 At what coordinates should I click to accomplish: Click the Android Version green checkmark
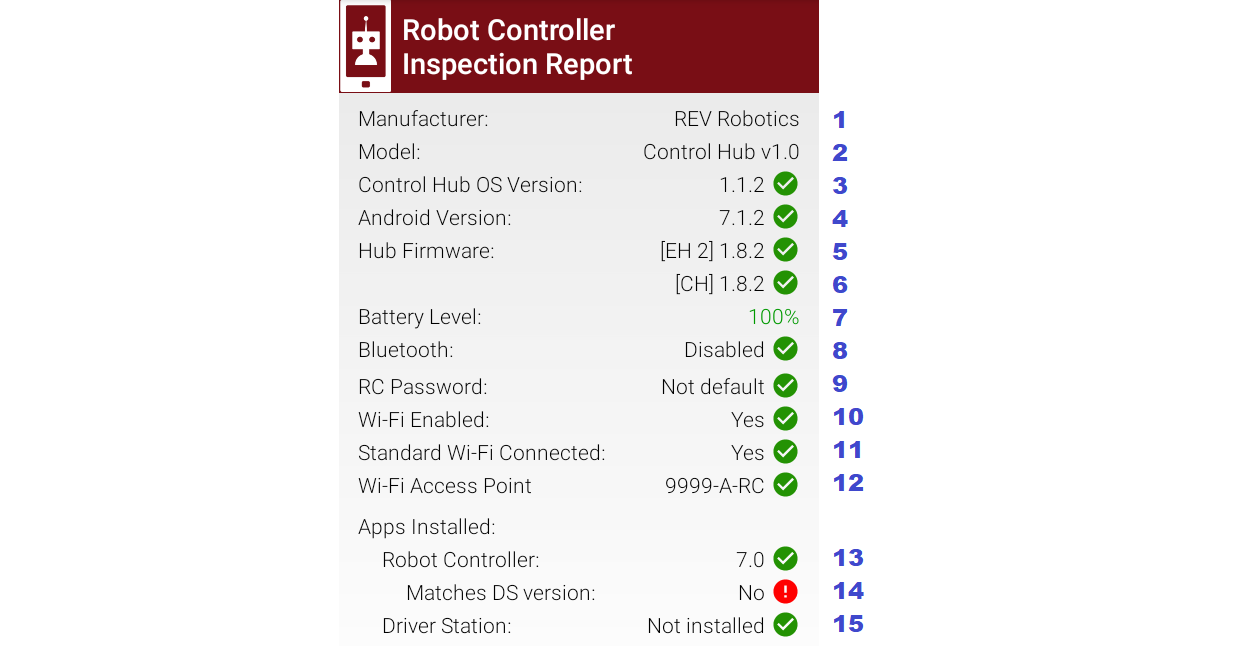tap(785, 217)
